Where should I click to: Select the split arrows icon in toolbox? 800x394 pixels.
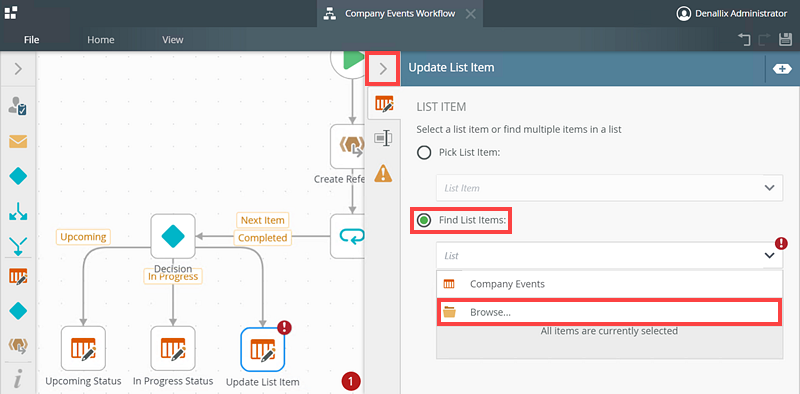18,211
